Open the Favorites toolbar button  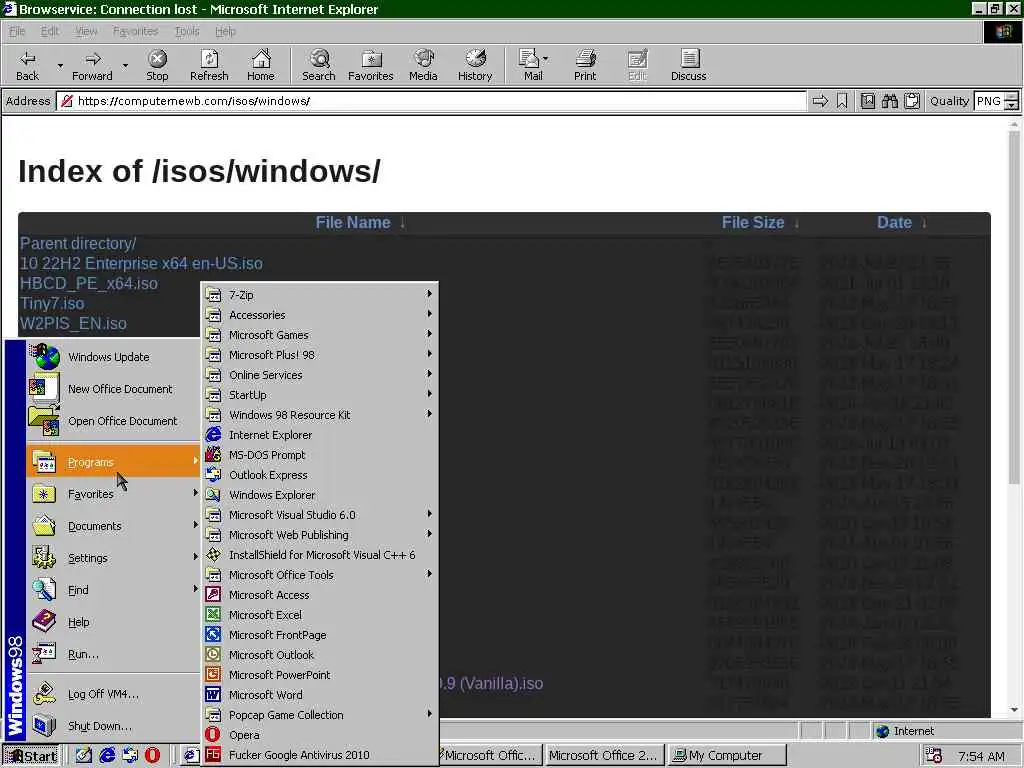click(x=370, y=65)
